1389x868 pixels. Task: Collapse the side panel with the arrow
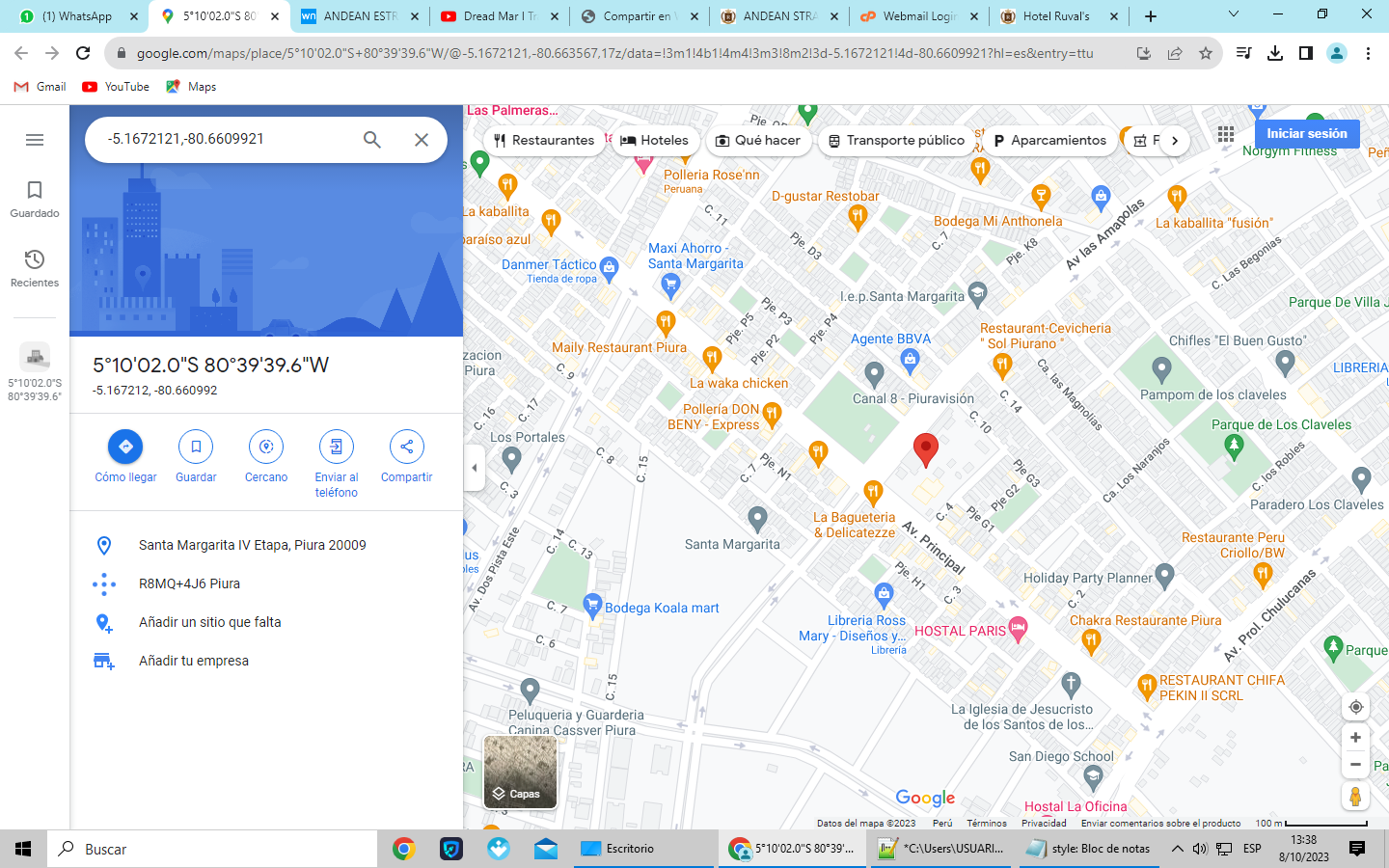[x=474, y=468]
